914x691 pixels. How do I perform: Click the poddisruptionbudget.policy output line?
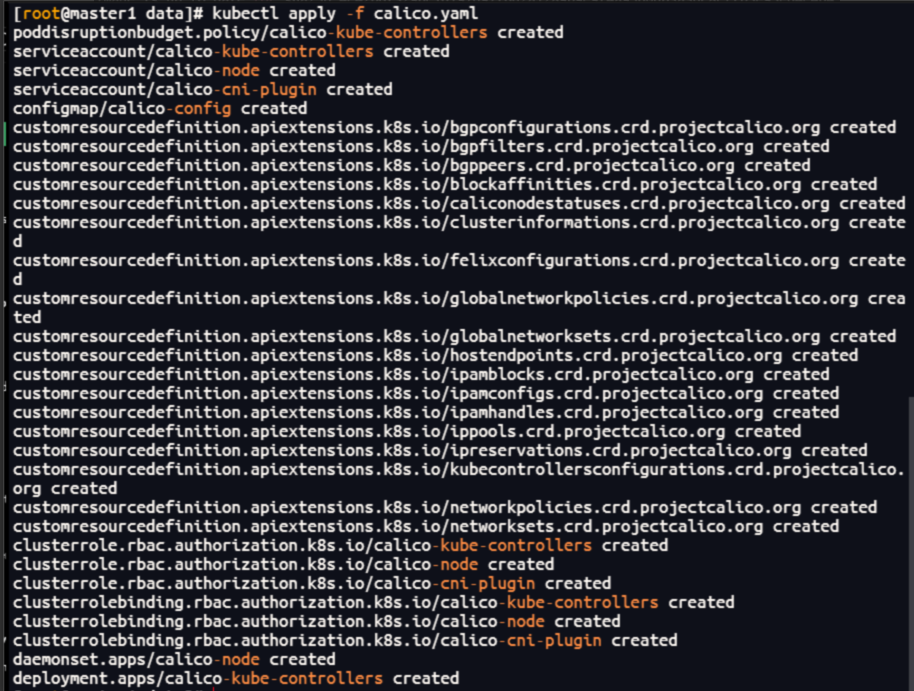tap(288, 33)
